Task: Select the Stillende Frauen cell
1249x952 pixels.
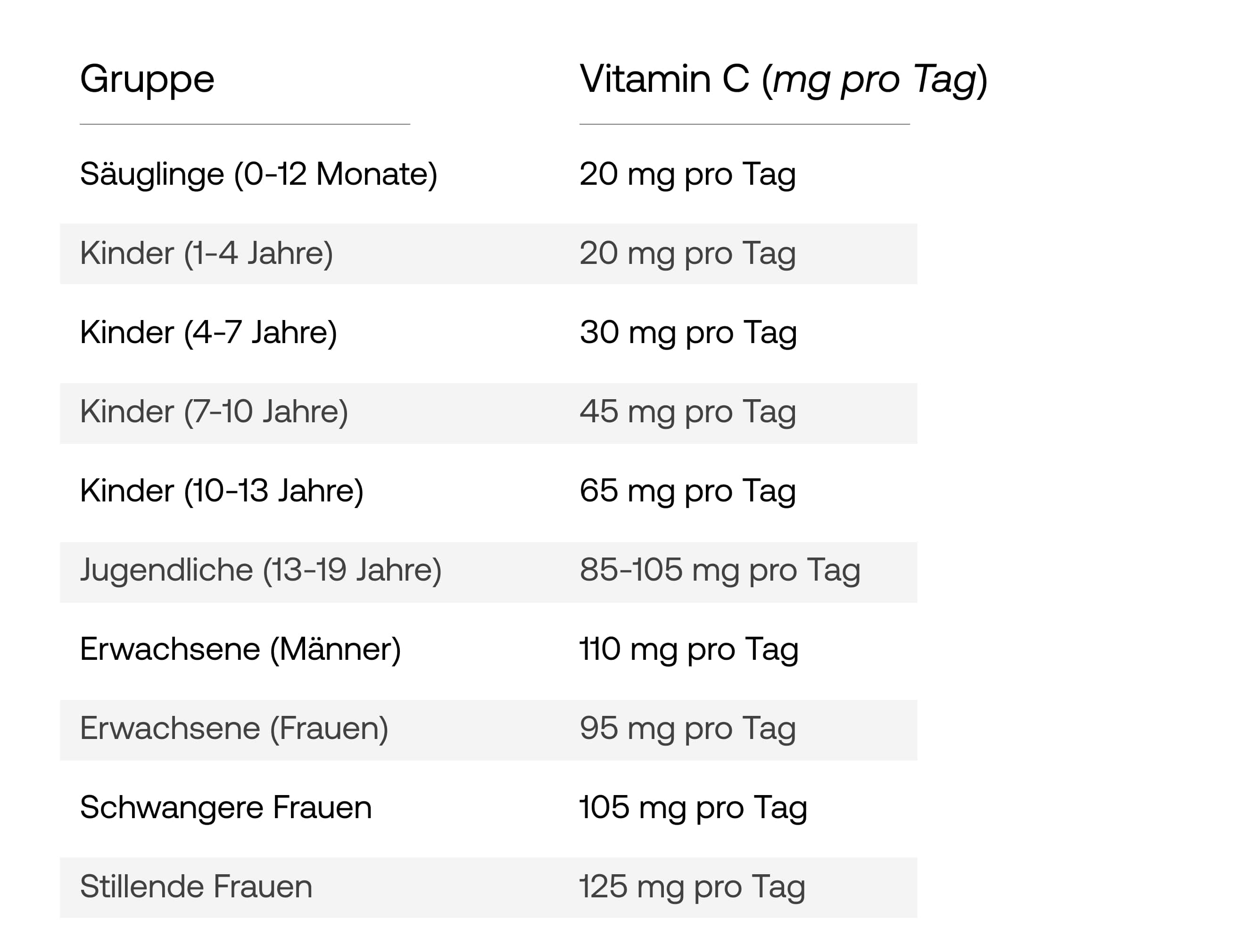Action: 196,887
